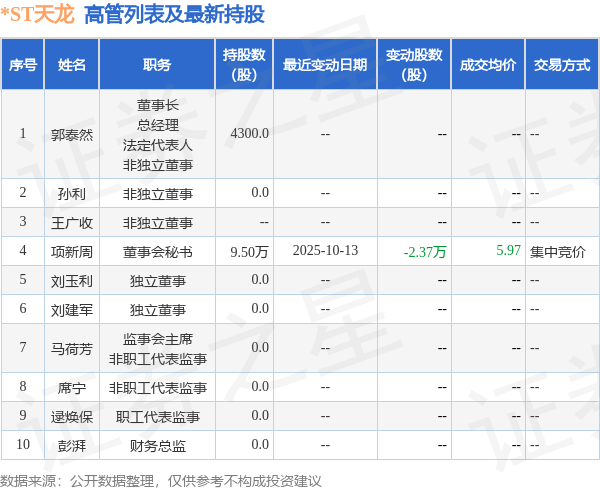Click the date 2025-10-13
The image size is (600, 490).
(325, 250)
